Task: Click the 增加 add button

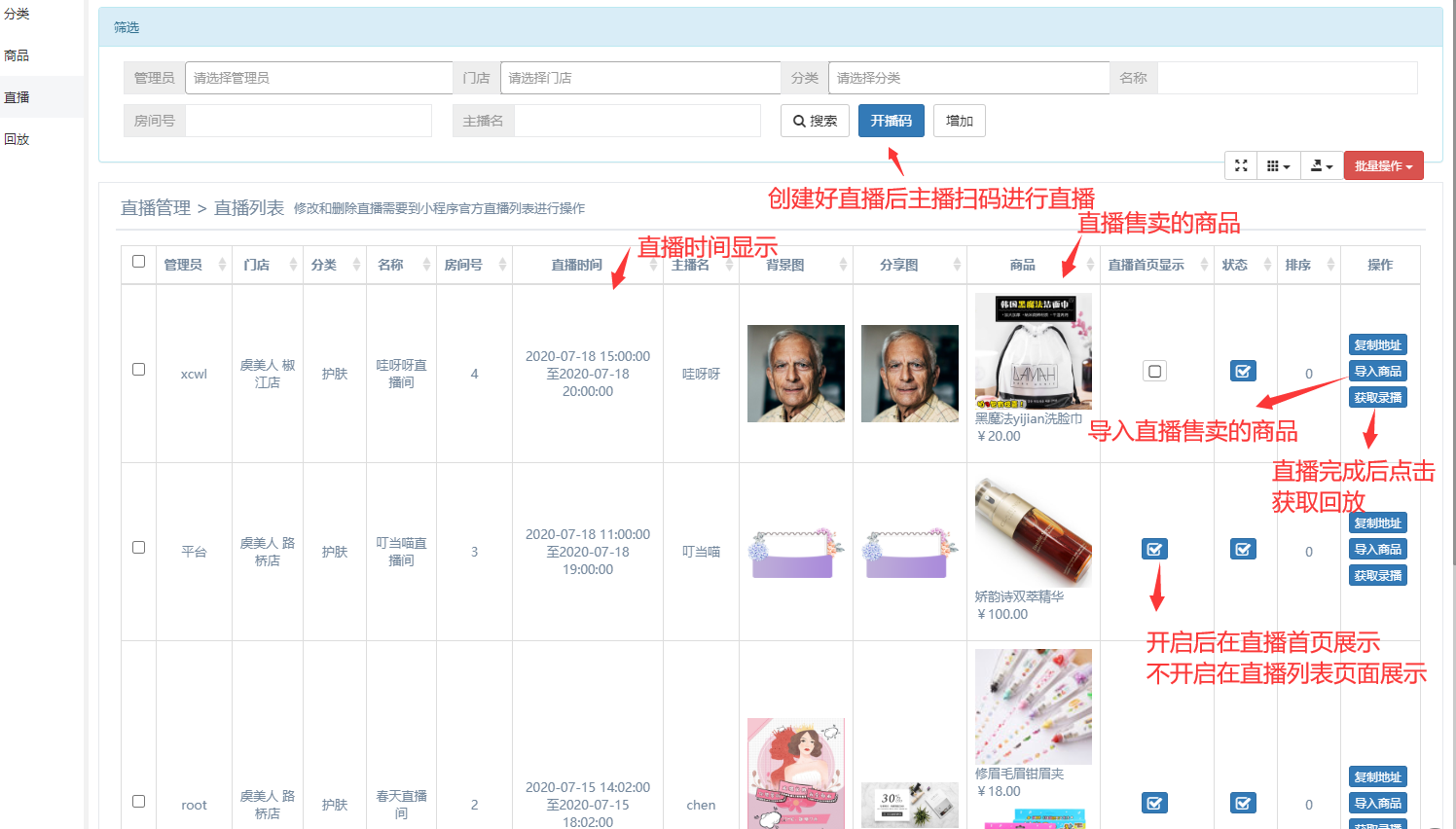Action: tap(960, 121)
